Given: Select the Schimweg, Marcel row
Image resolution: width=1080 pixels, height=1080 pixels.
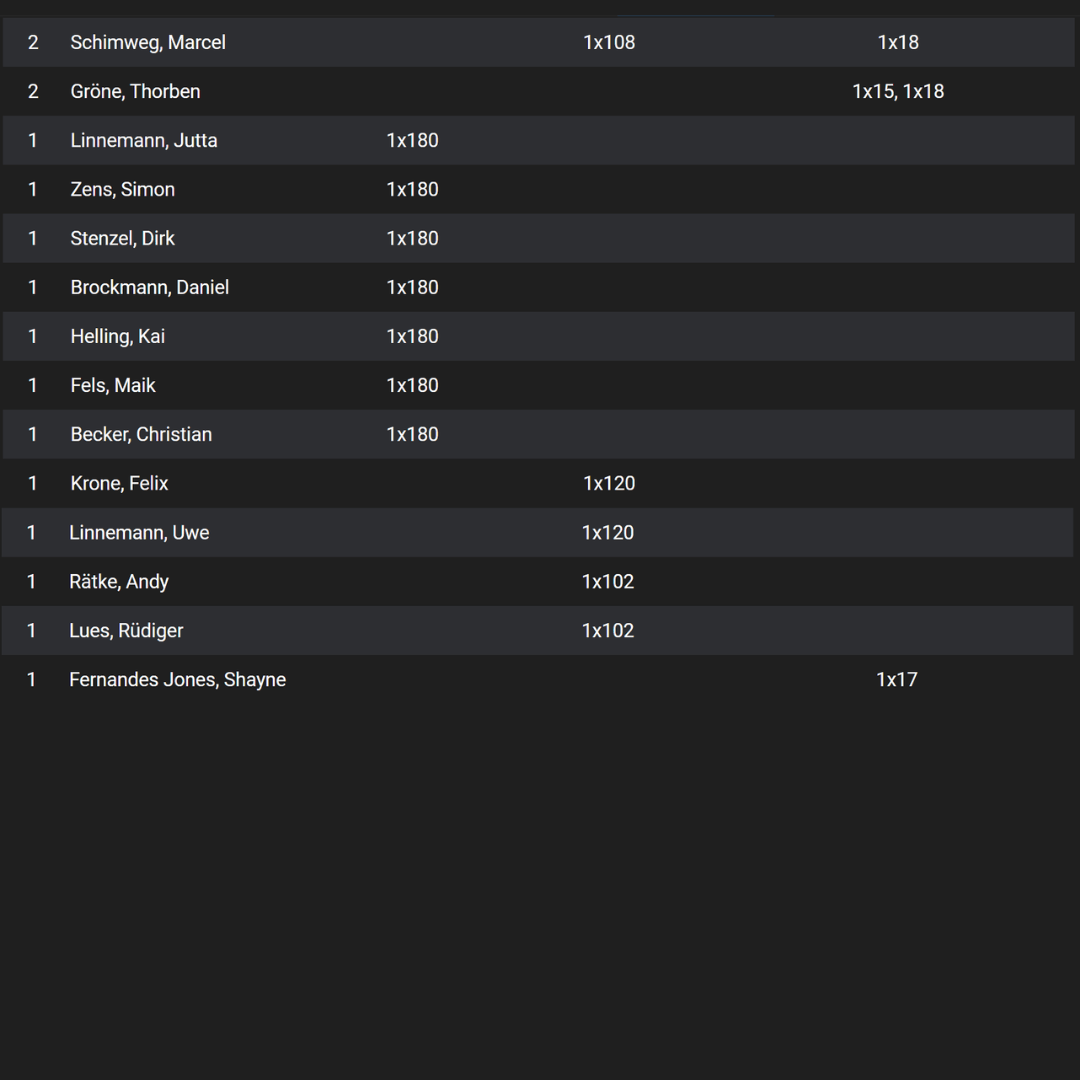Looking at the screenshot, I should [539, 43].
